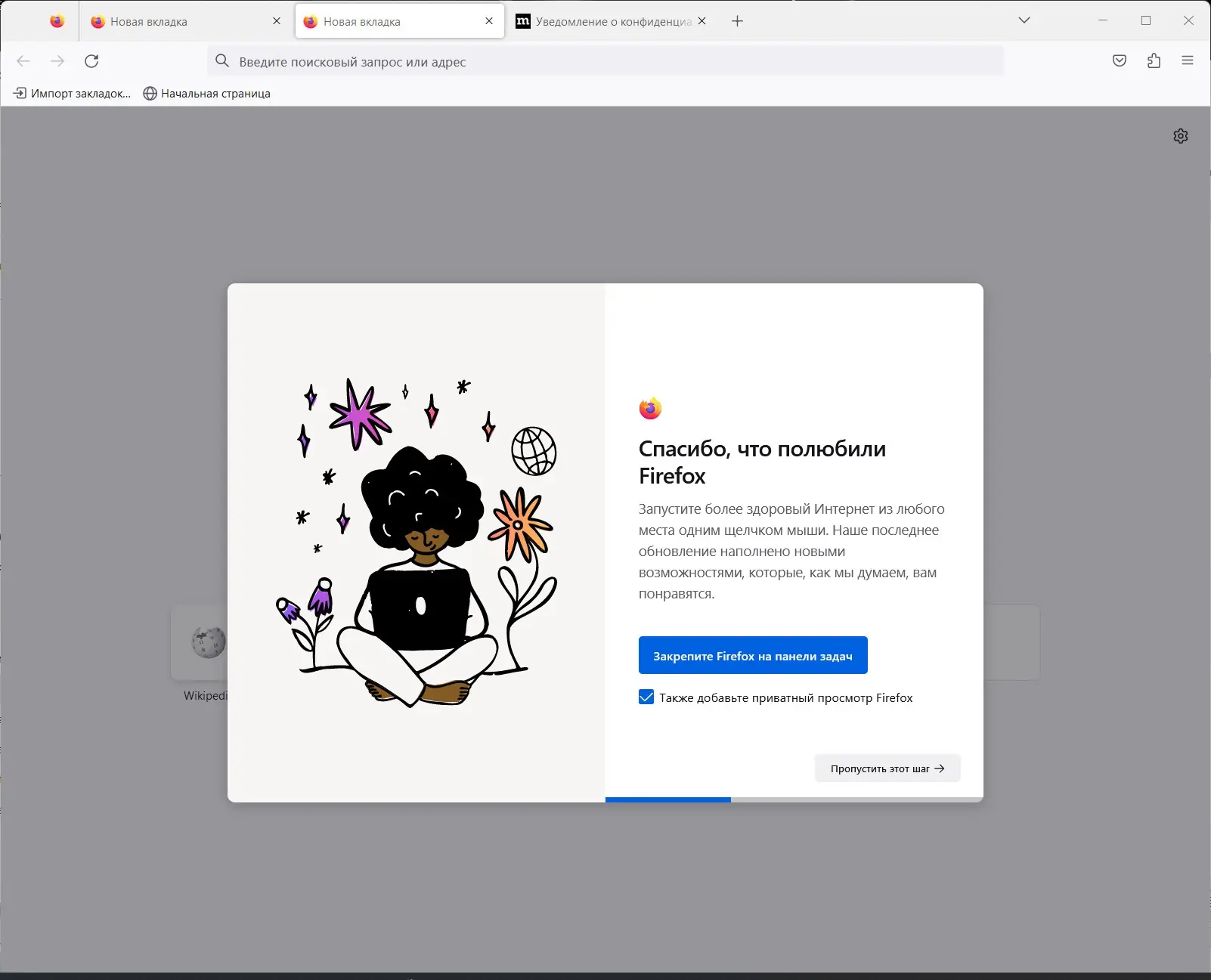Image resolution: width=1211 pixels, height=980 pixels.
Task: Switch to the first Новая вкладка tab
Action: coord(187,21)
